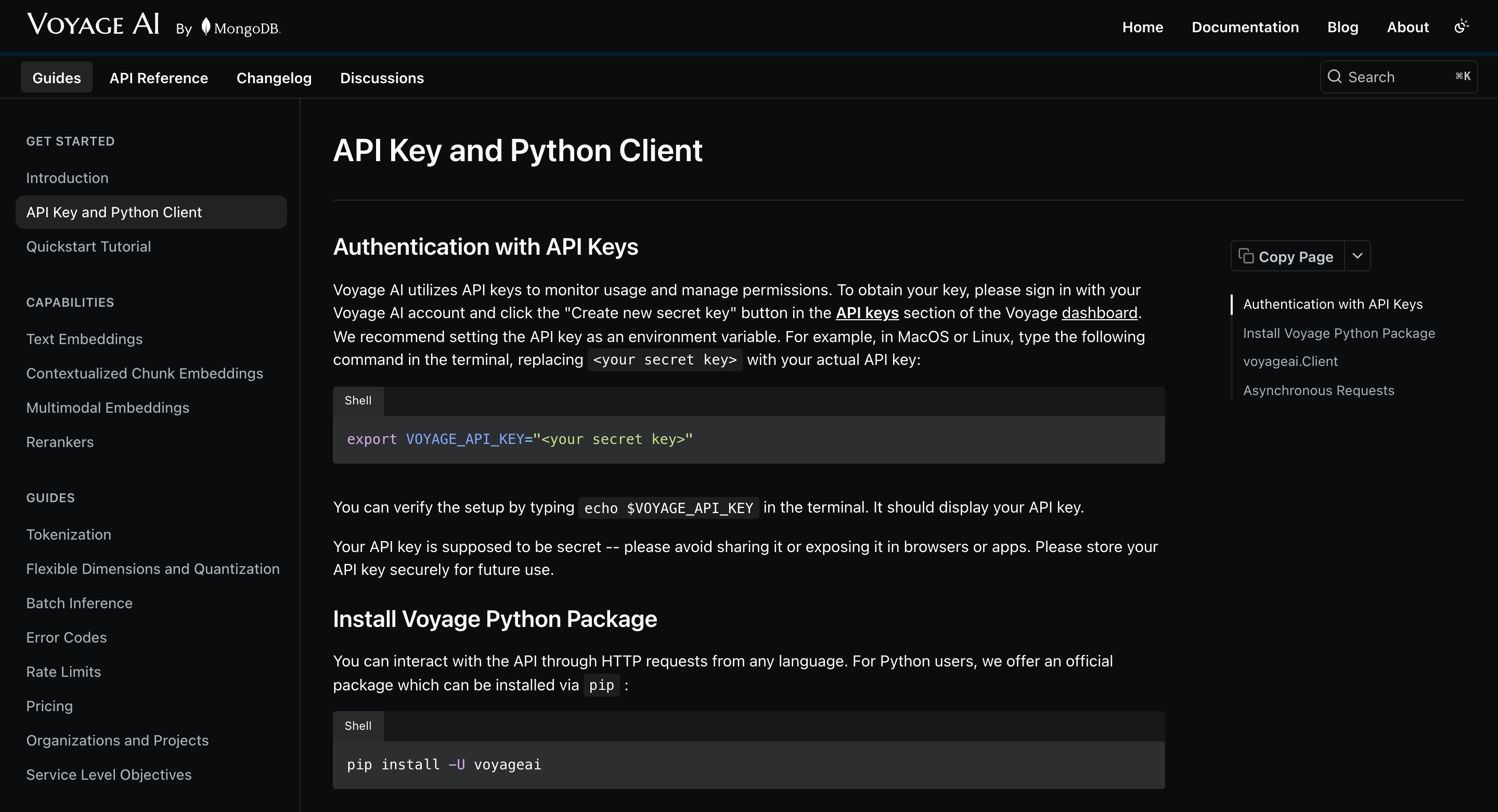Click the Authentication with API Keys heading
Image resolution: width=1498 pixels, height=812 pixels.
tap(486, 246)
